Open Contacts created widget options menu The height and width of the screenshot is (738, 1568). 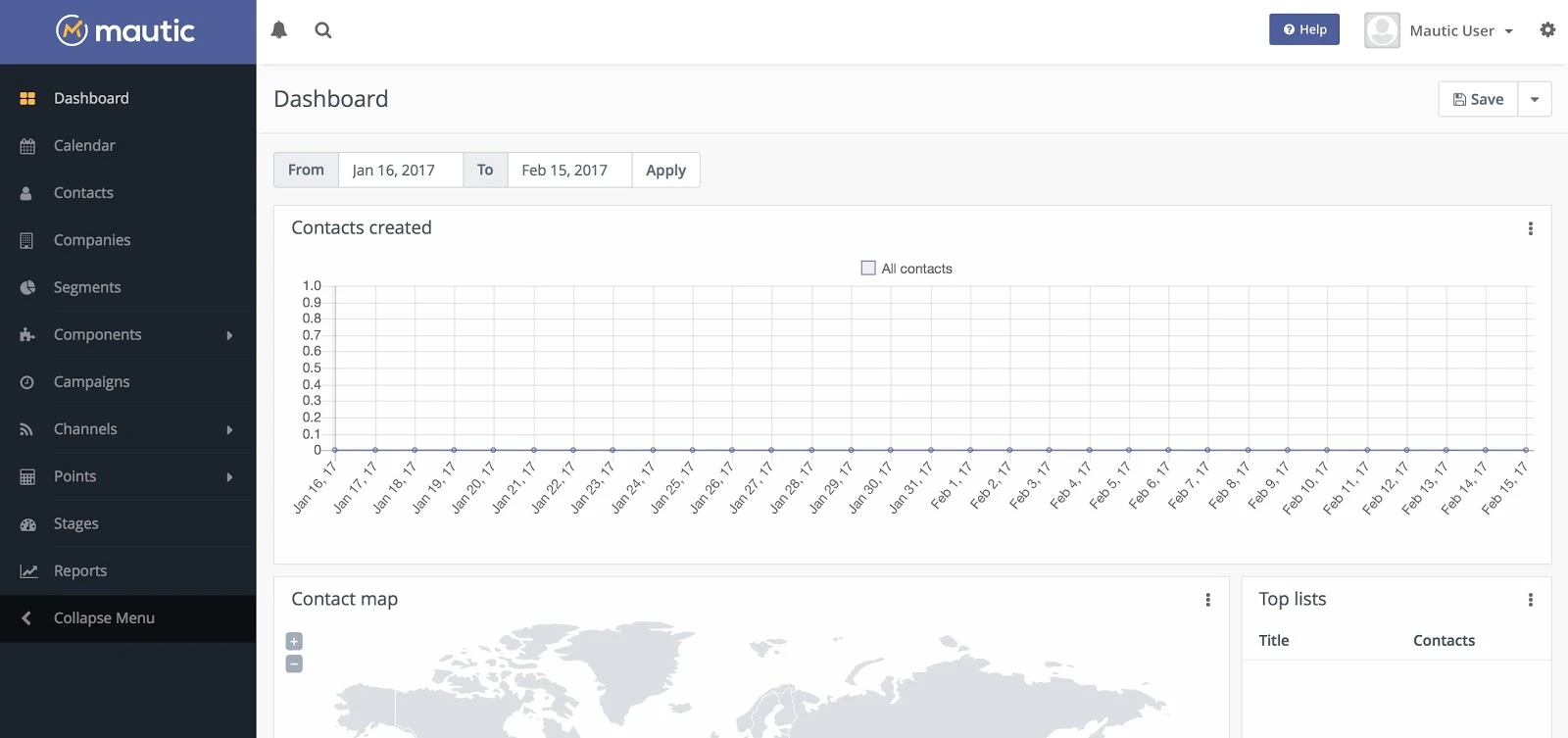click(1530, 228)
